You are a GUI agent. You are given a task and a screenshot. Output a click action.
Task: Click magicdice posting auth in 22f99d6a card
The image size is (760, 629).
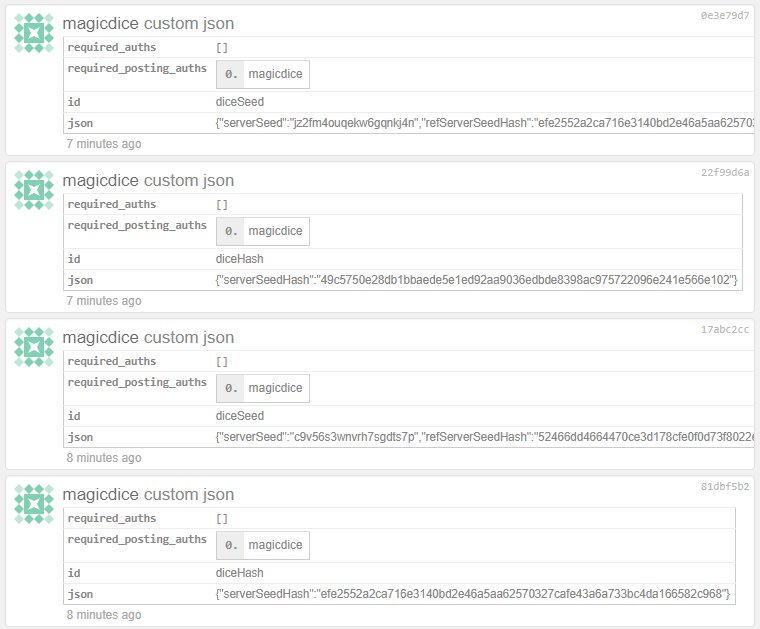tap(275, 231)
